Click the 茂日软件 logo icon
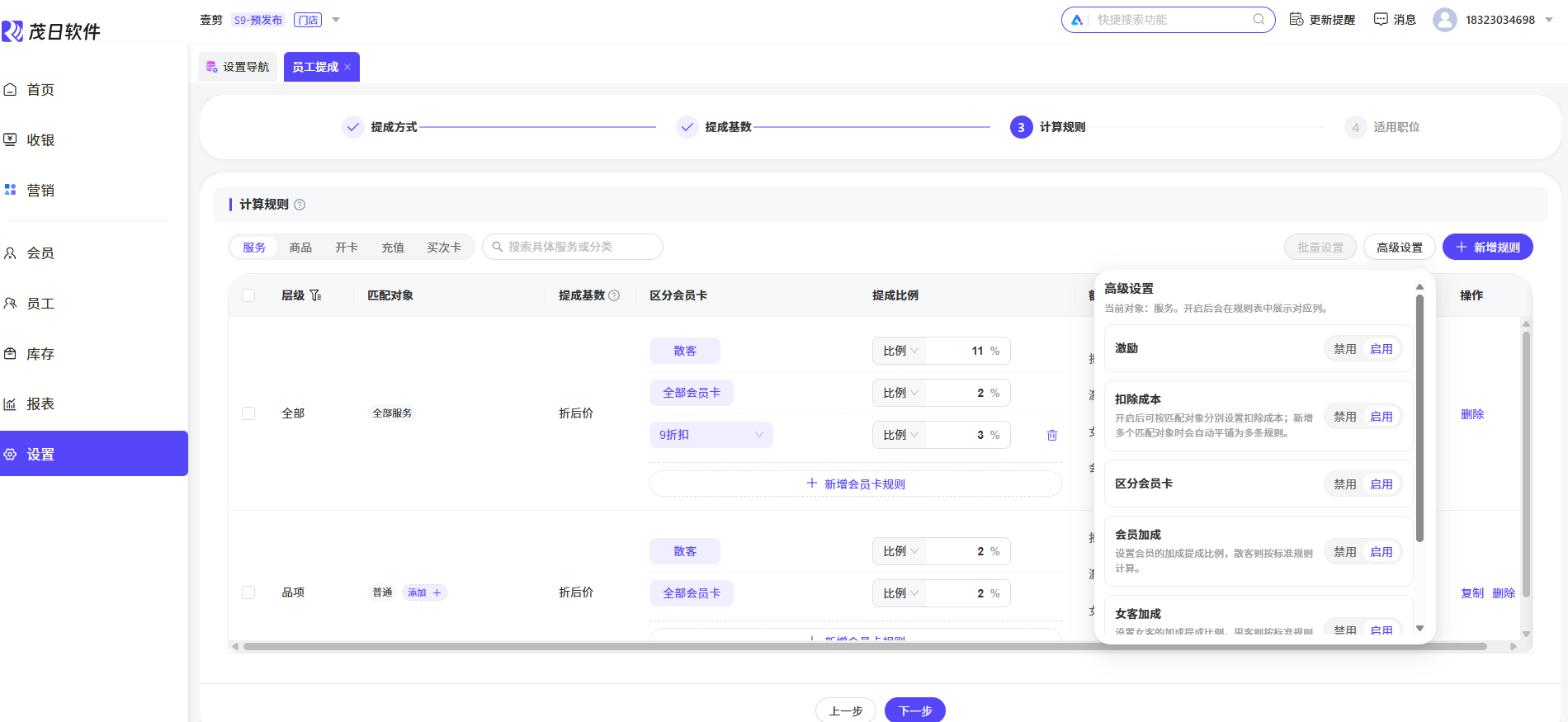 click(12, 31)
